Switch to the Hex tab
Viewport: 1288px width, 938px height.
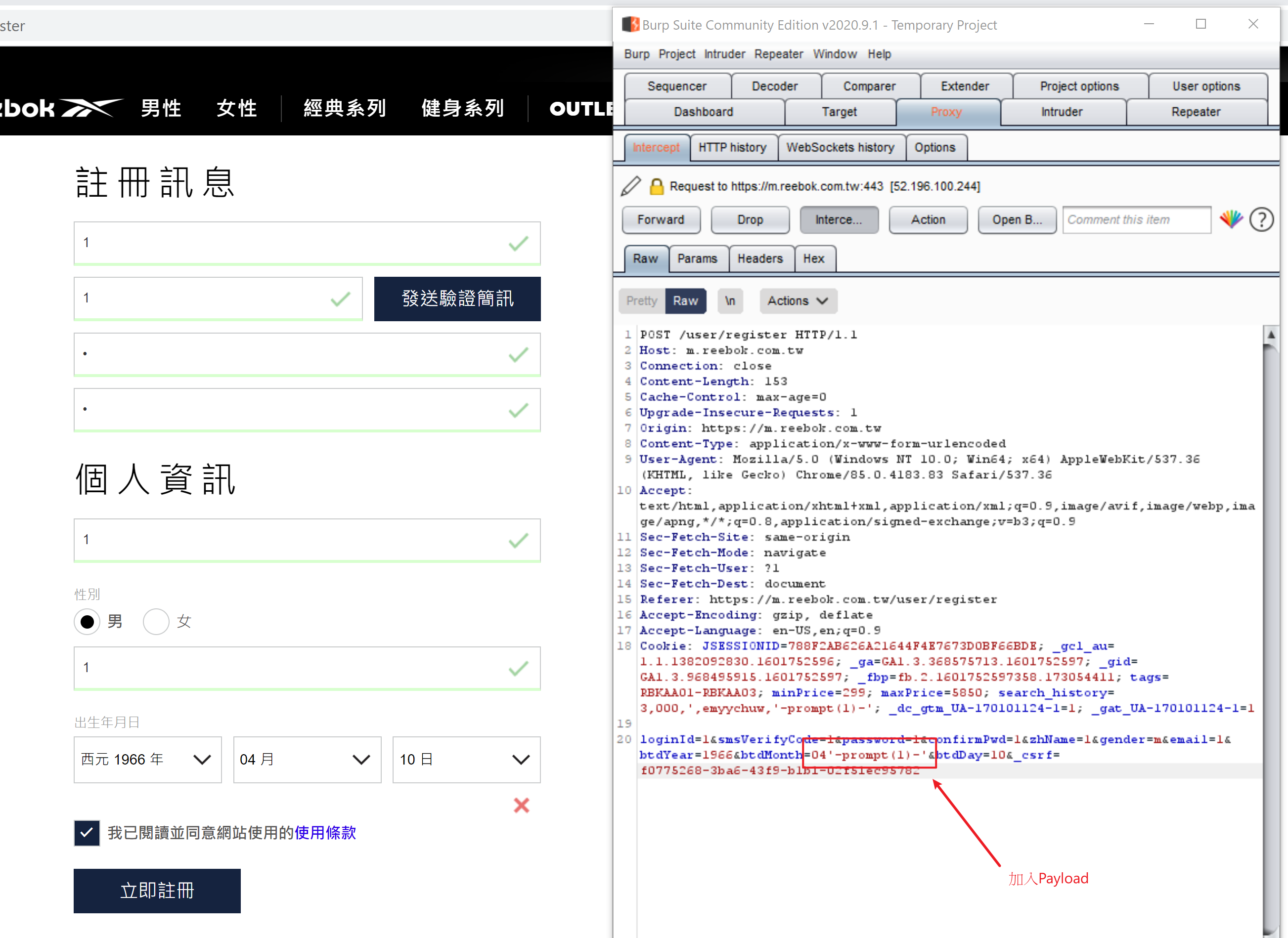pos(814,259)
